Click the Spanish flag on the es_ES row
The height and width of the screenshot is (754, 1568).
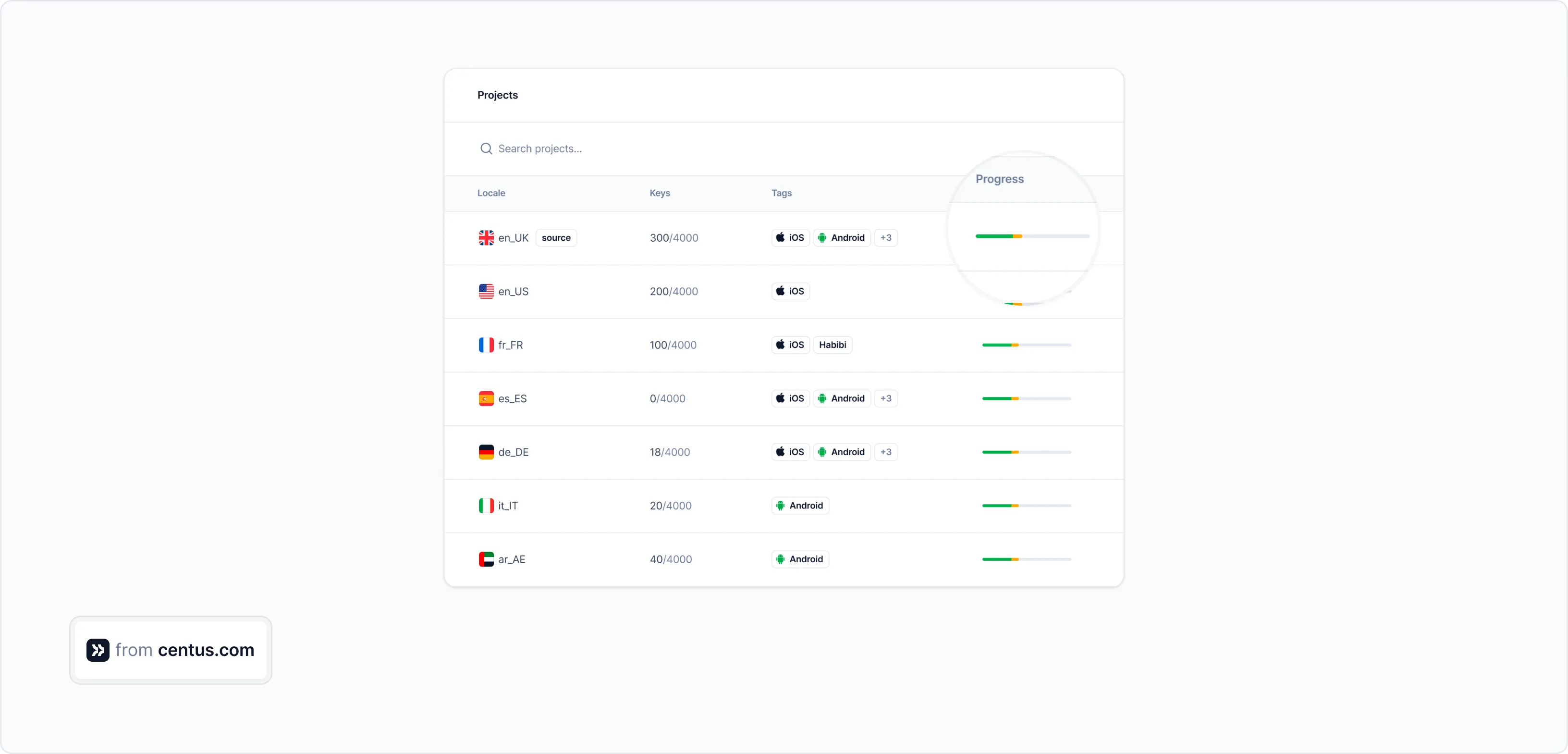coord(486,398)
